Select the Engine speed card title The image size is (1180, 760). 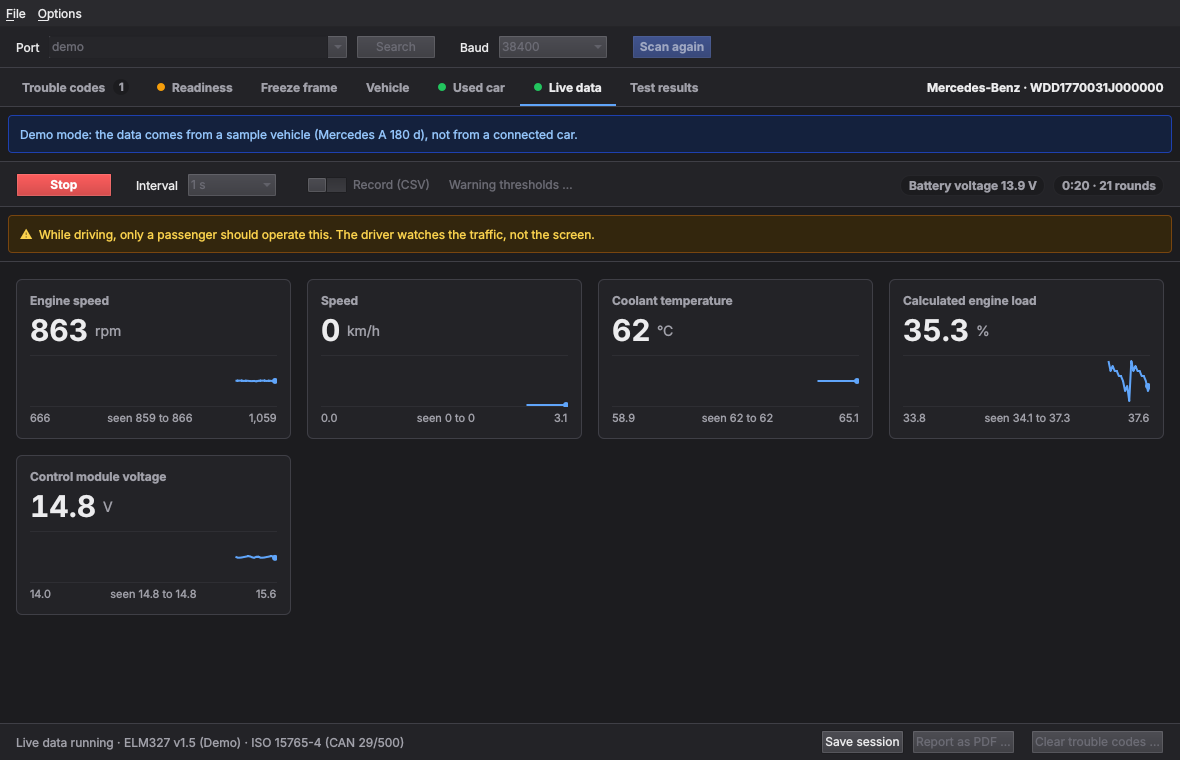click(x=69, y=301)
